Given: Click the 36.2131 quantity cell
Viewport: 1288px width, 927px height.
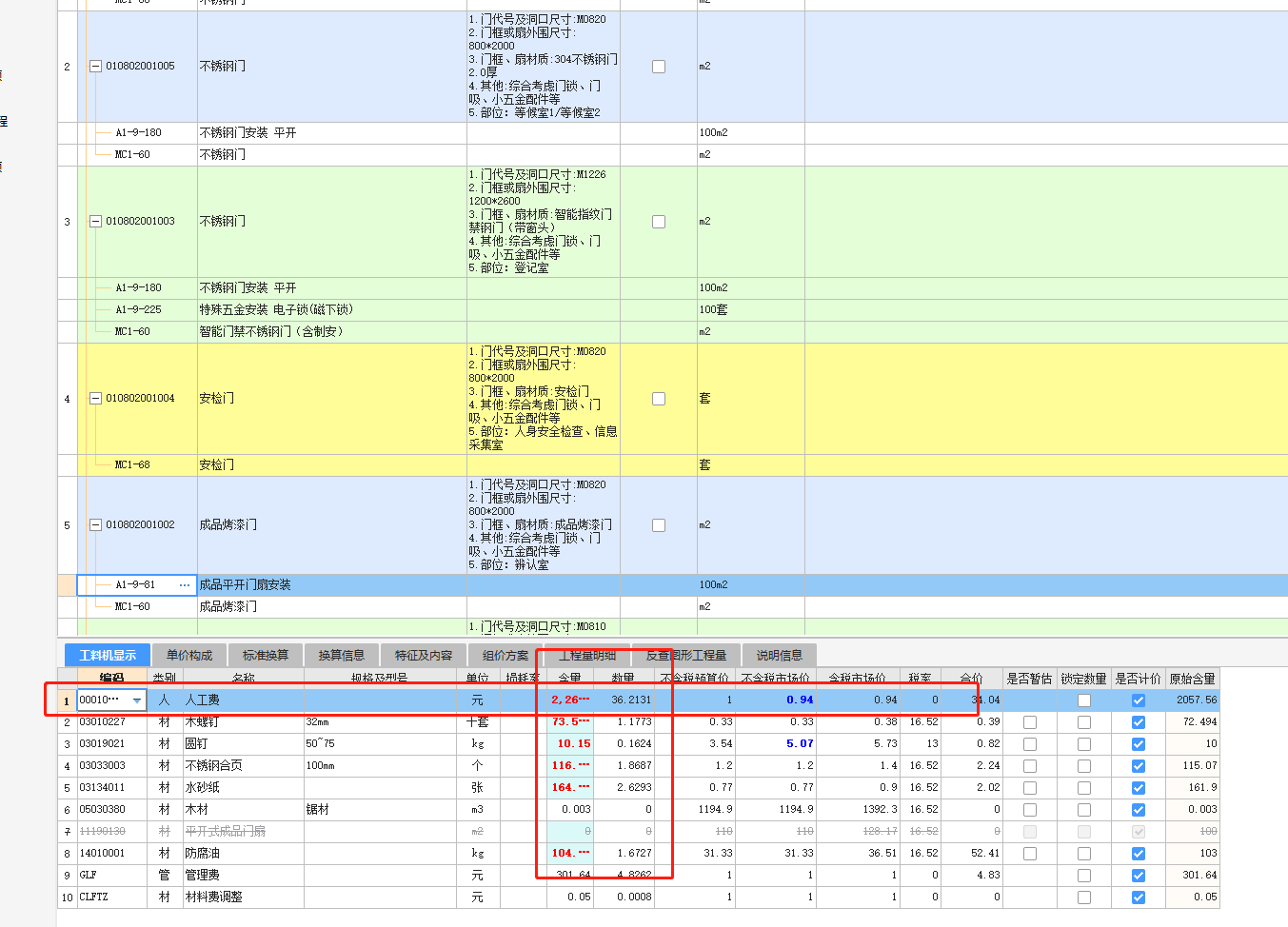Looking at the screenshot, I should [x=624, y=700].
